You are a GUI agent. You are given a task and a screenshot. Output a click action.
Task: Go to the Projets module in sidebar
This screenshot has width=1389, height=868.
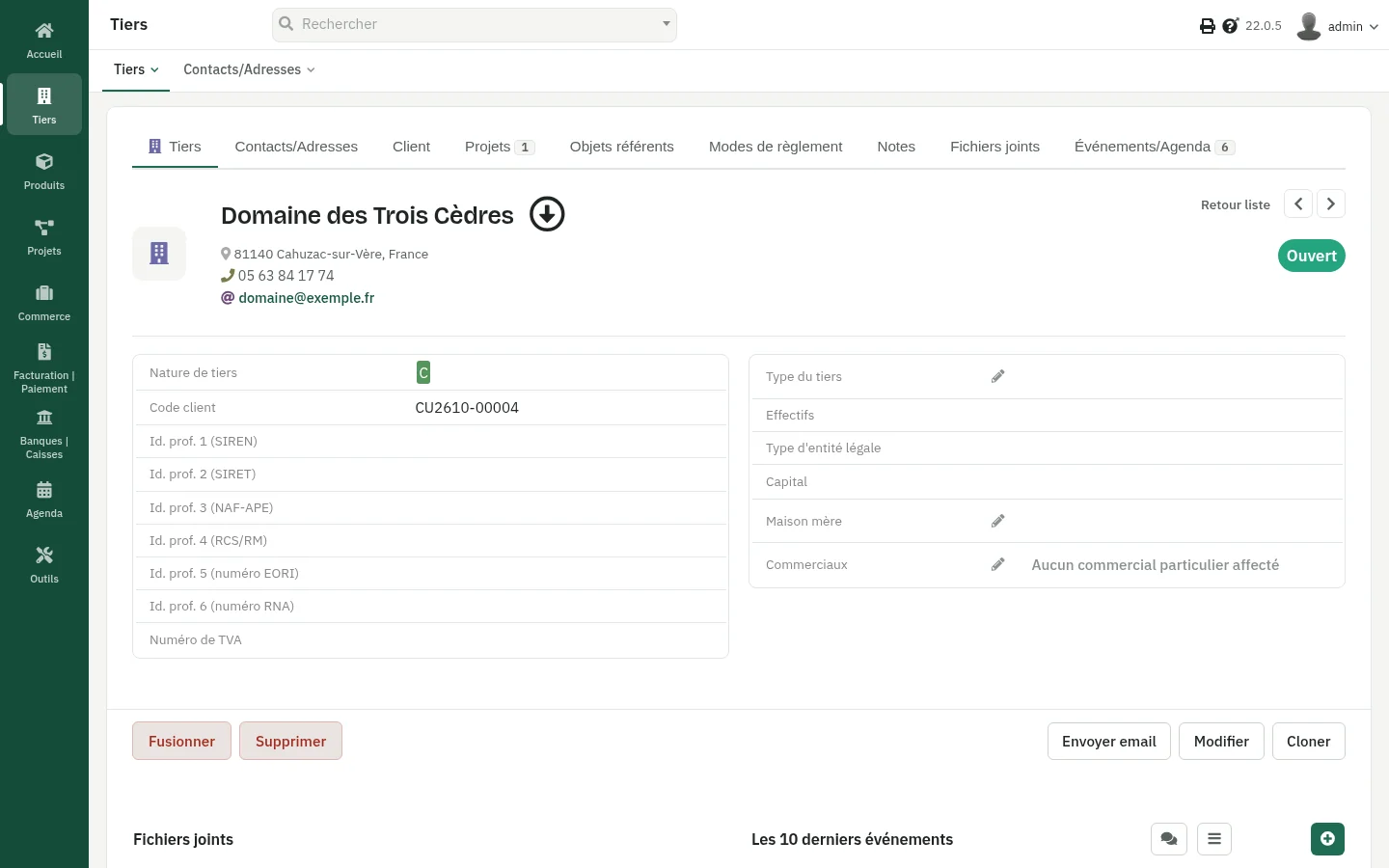(x=44, y=237)
